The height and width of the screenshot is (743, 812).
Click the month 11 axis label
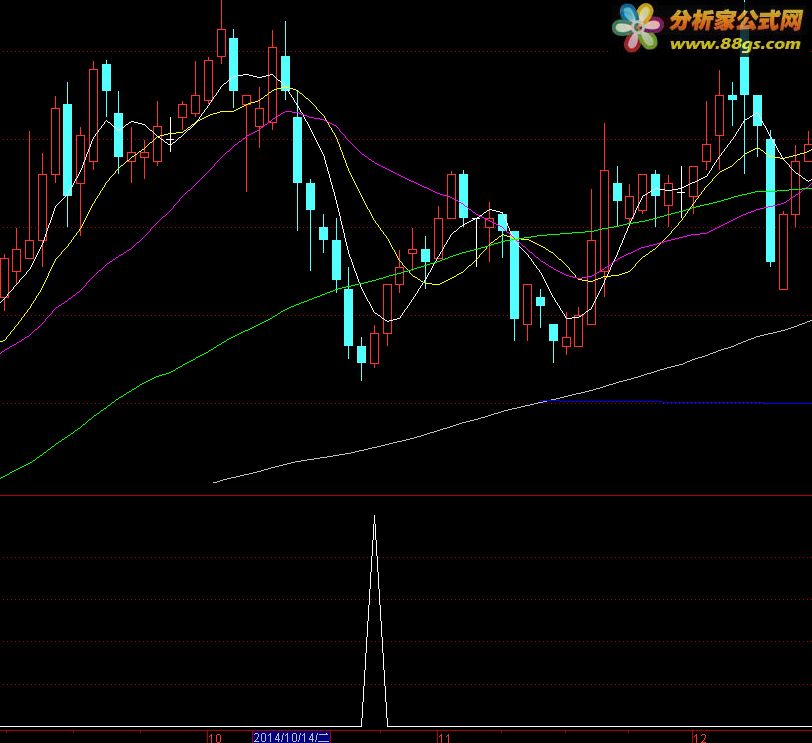(x=444, y=738)
